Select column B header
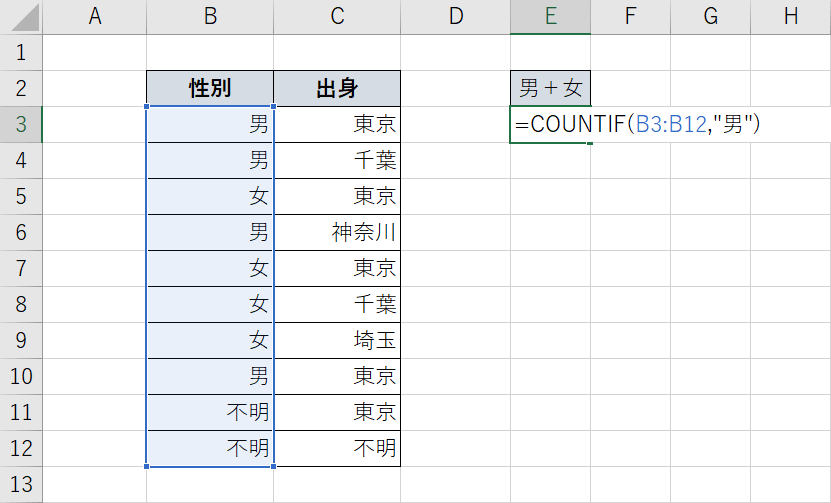This screenshot has height=503, width=831. [x=210, y=16]
